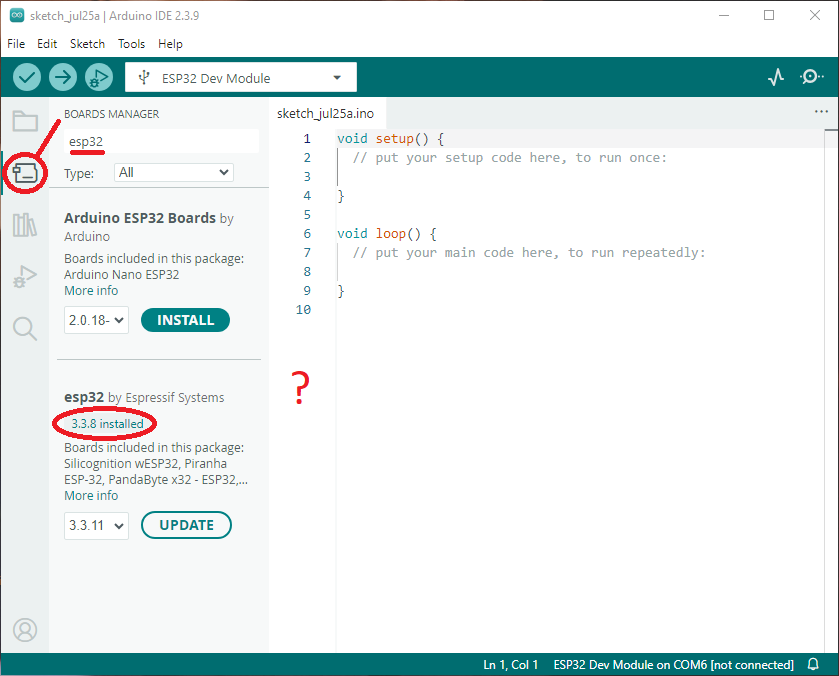Click the Verify sketch checkmark button
Viewport: 839px width, 676px height.
pos(27,78)
